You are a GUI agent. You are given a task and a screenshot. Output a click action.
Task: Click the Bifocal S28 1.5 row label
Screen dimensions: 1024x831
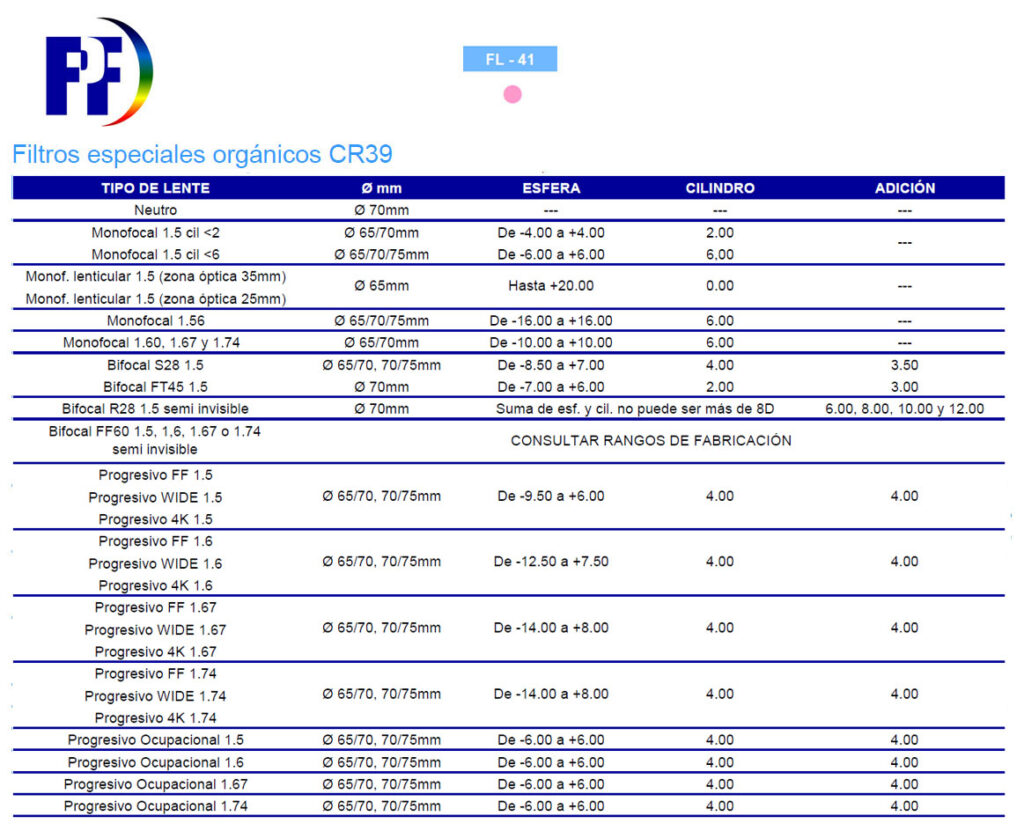coord(155,365)
